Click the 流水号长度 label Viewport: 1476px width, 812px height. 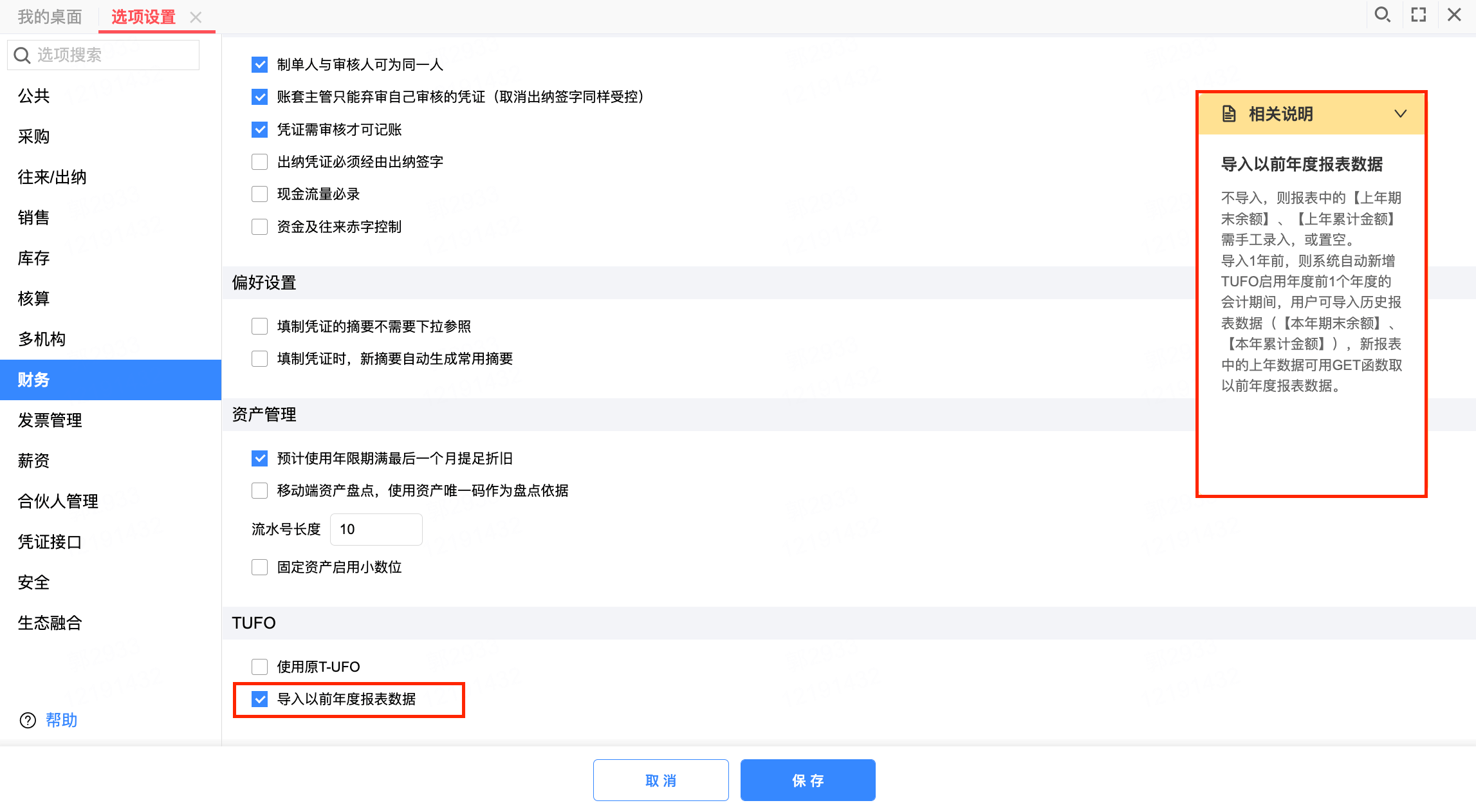click(286, 529)
